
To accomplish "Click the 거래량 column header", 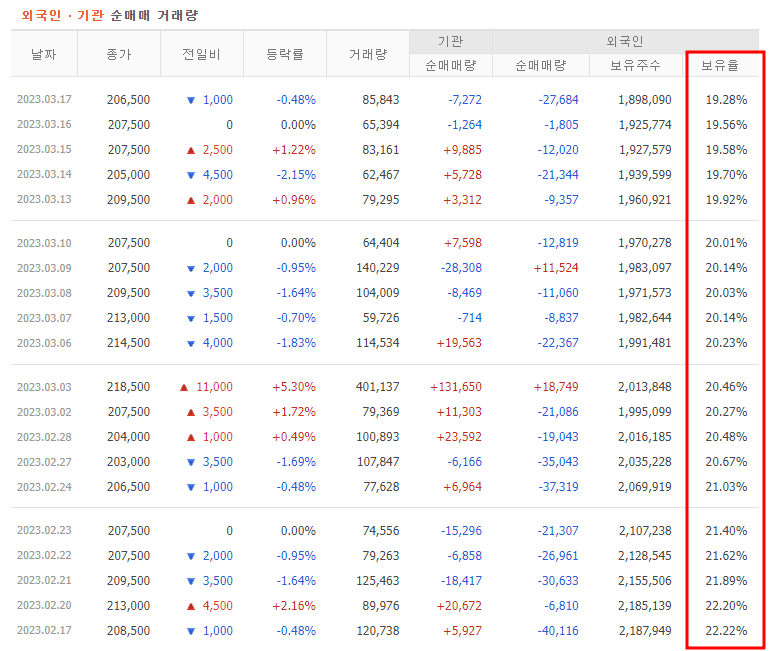I will [368, 54].
